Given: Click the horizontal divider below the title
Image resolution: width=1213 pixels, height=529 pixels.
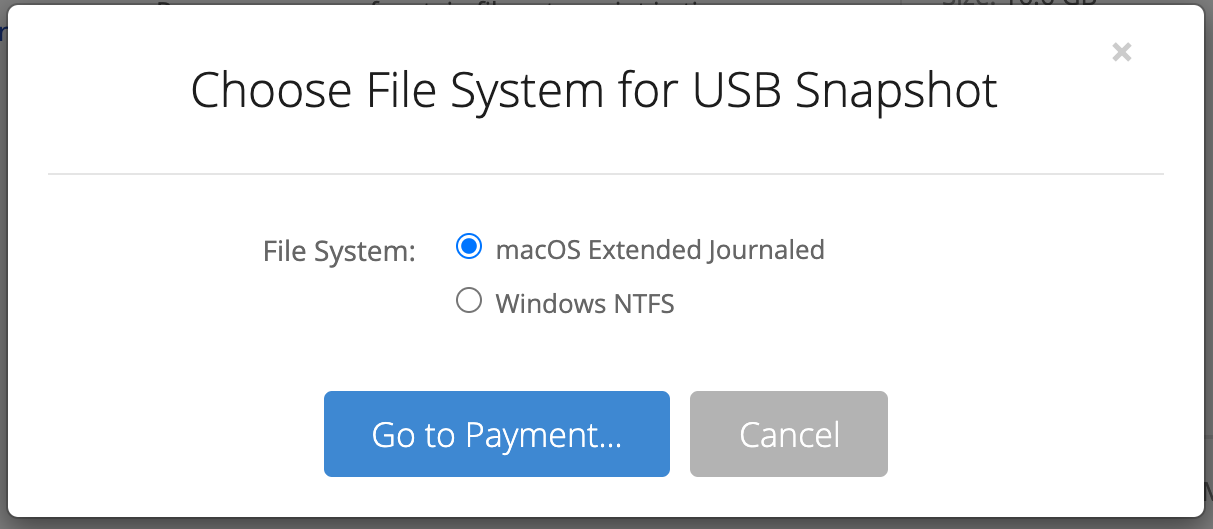Looking at the screenshot, I should (606, 175).
